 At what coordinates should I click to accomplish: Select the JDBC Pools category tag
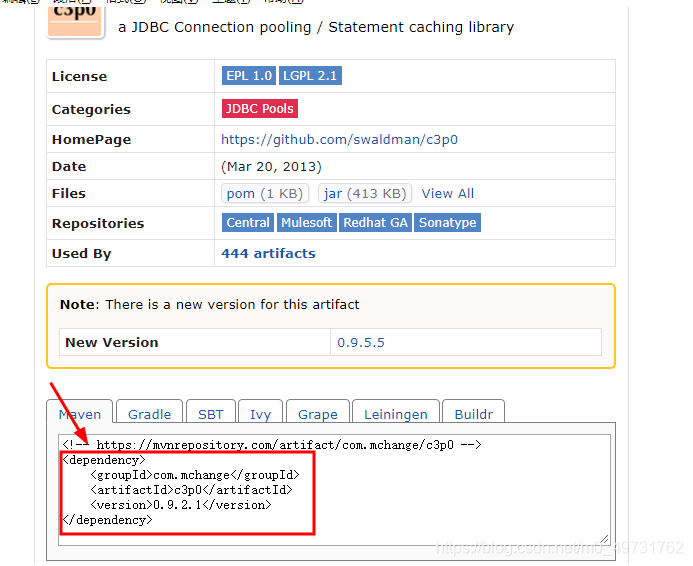click(x=260, y=109)
